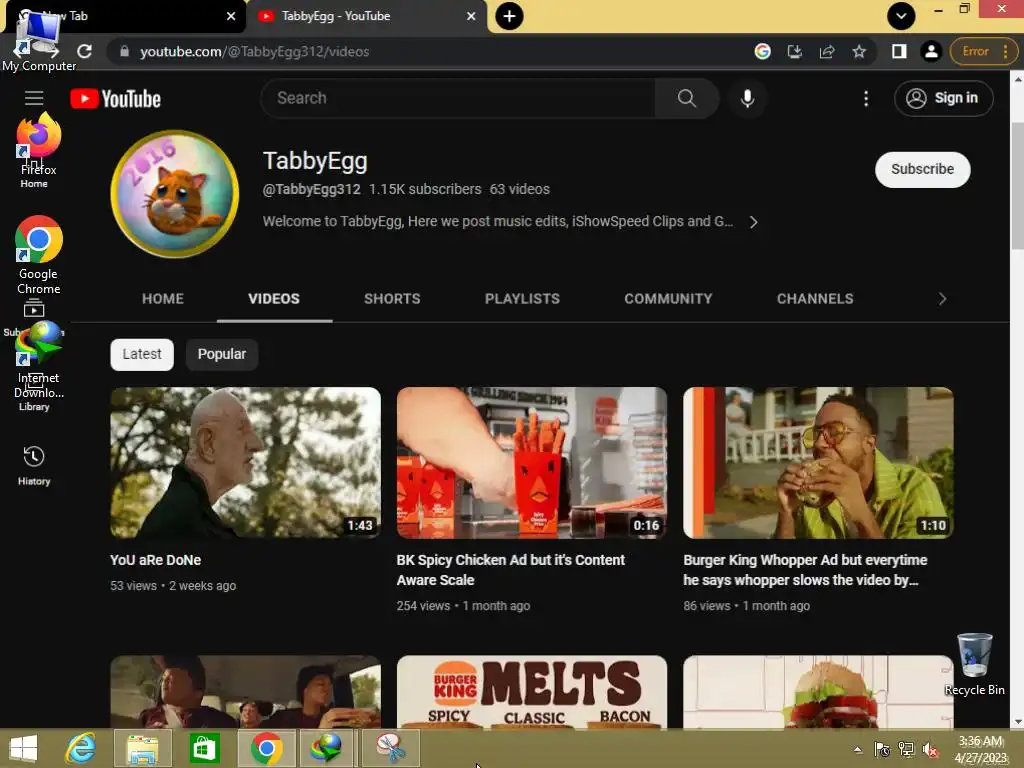Open History in the YouTube sidebar
Image resolution: width=1024 pixels, height=768 pixels.
pyautogui.click(x=34, y=465)
